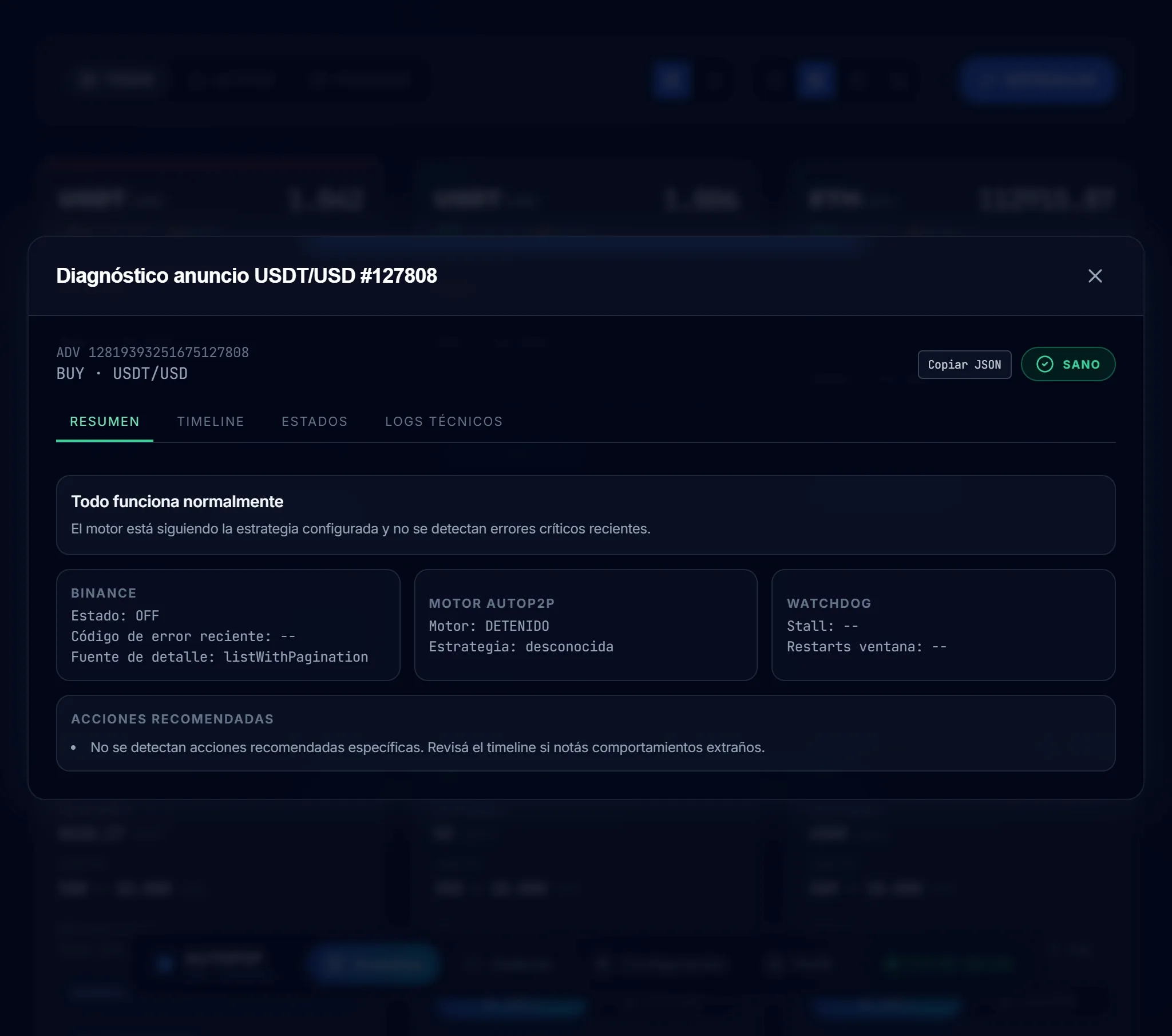Click the recommended action bullet point text
1172x1036 pixels.
426,747
